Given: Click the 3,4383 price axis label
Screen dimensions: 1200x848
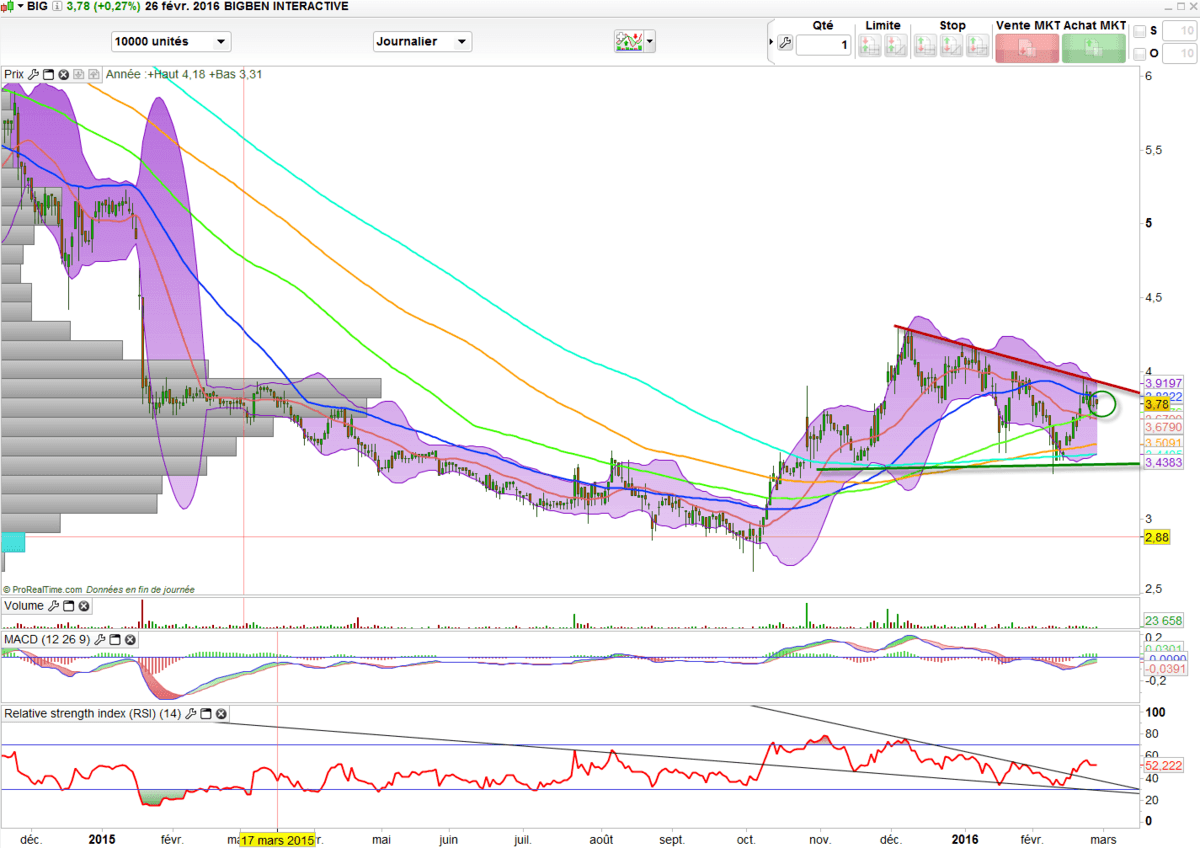Looking at the screenshot, I should tap(1164, 463).
